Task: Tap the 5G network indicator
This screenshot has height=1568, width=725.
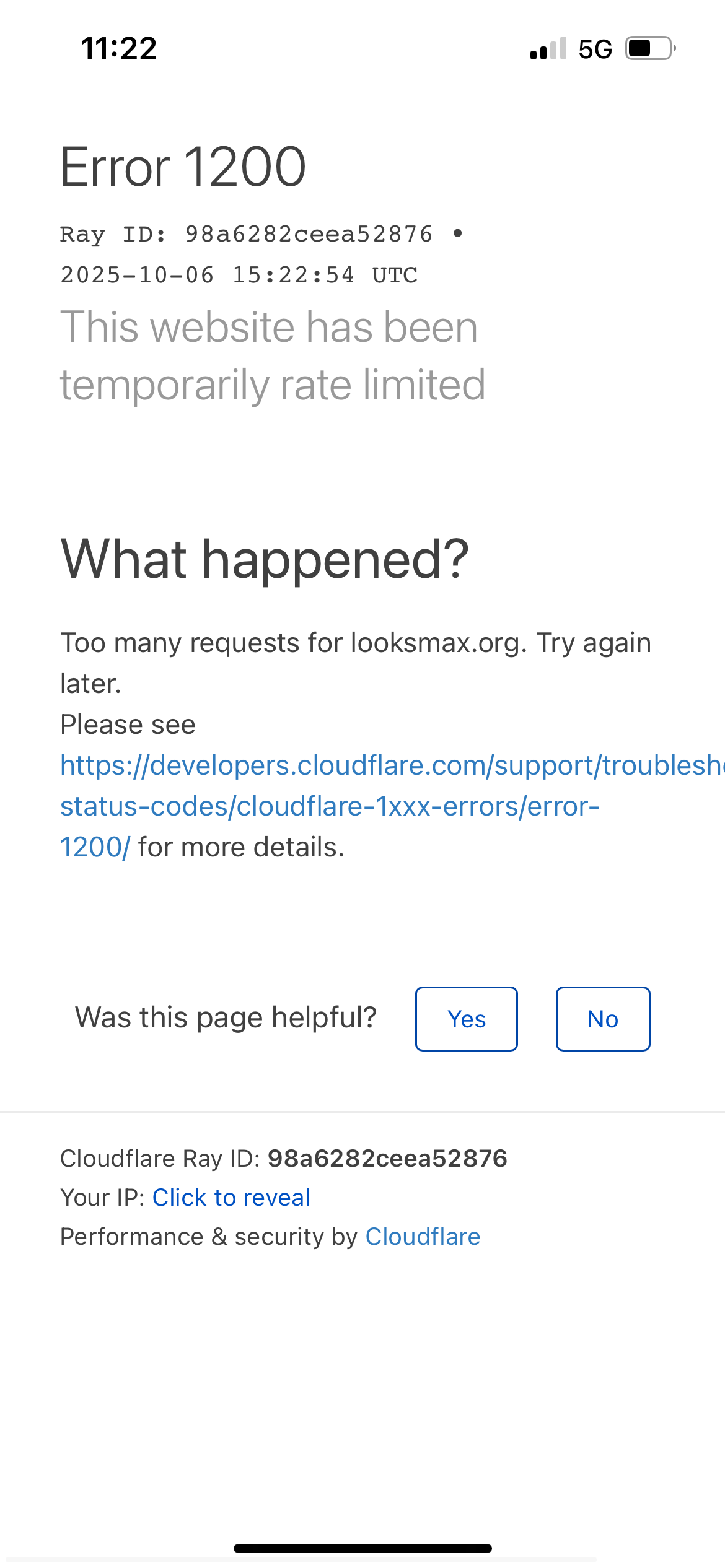Action: [x=595, y=50]
